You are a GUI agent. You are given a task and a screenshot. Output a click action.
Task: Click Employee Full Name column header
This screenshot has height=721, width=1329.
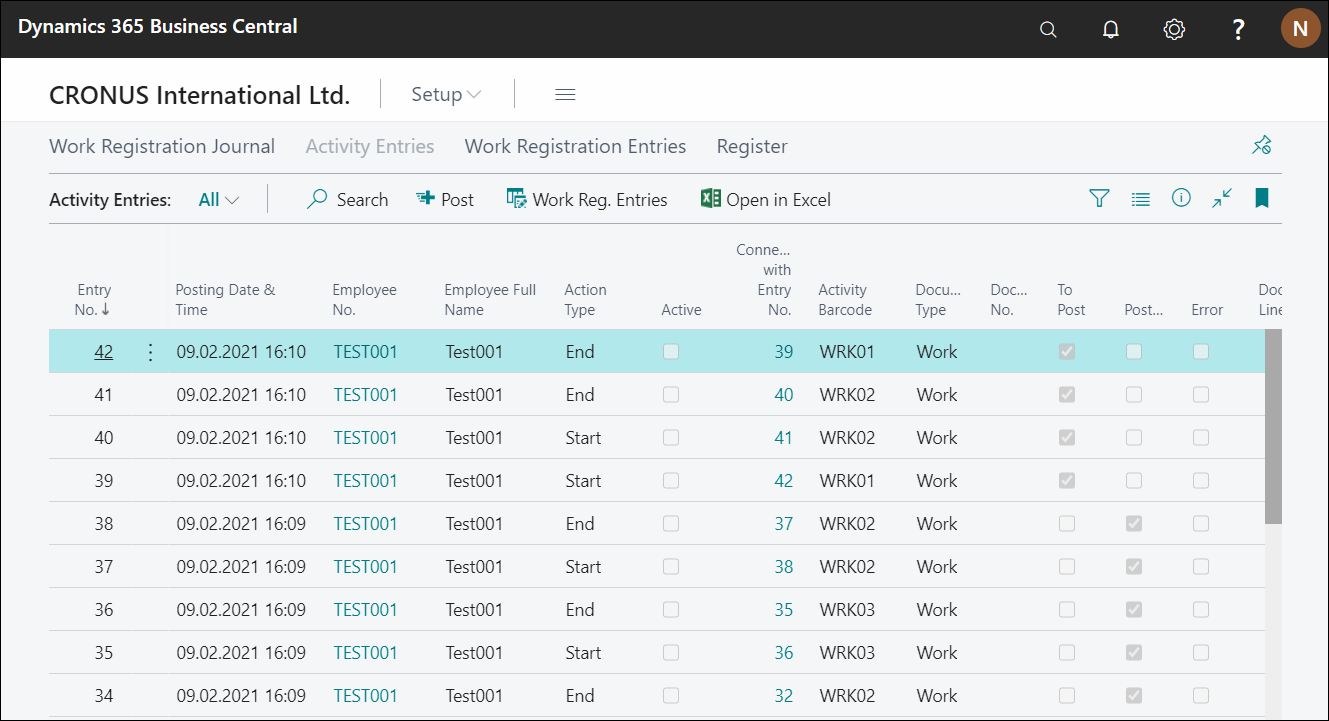coord(490,300)
